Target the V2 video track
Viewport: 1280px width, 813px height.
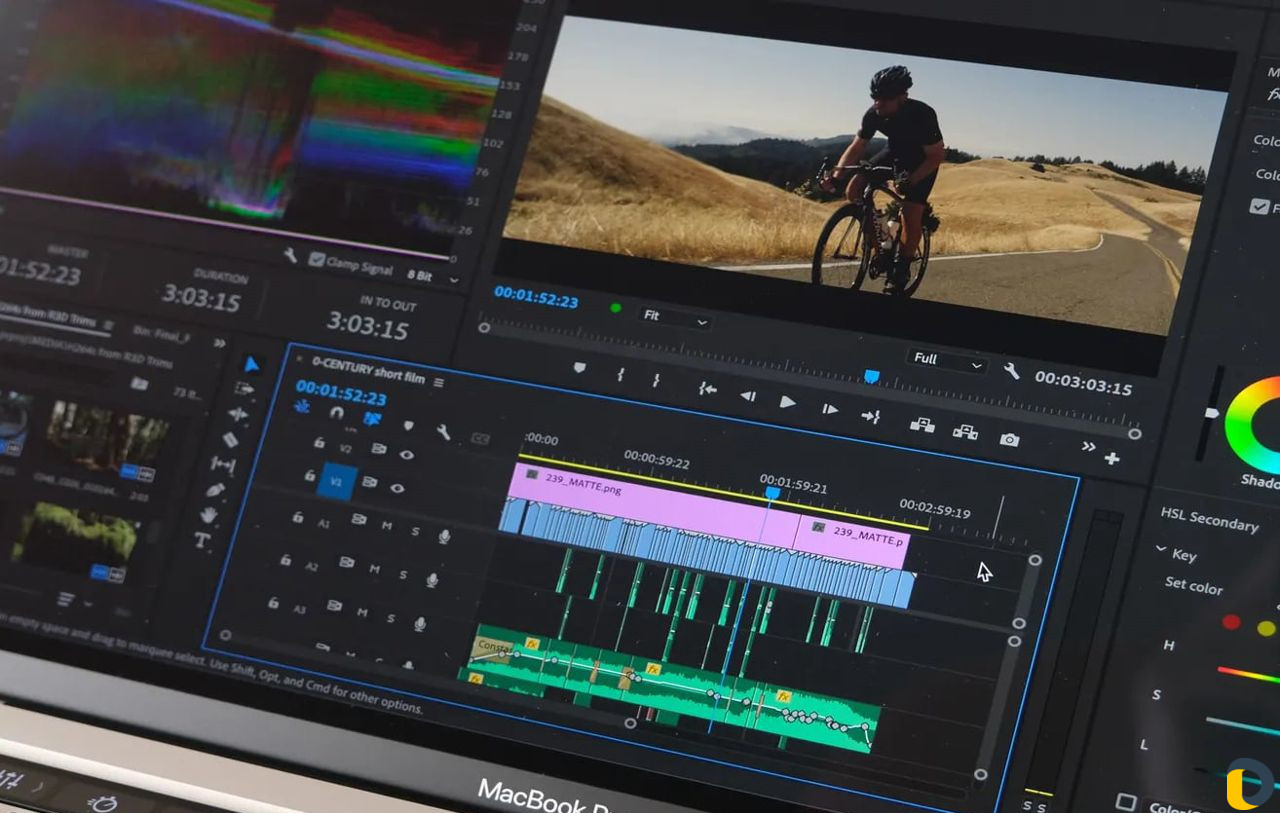point(346,449)
